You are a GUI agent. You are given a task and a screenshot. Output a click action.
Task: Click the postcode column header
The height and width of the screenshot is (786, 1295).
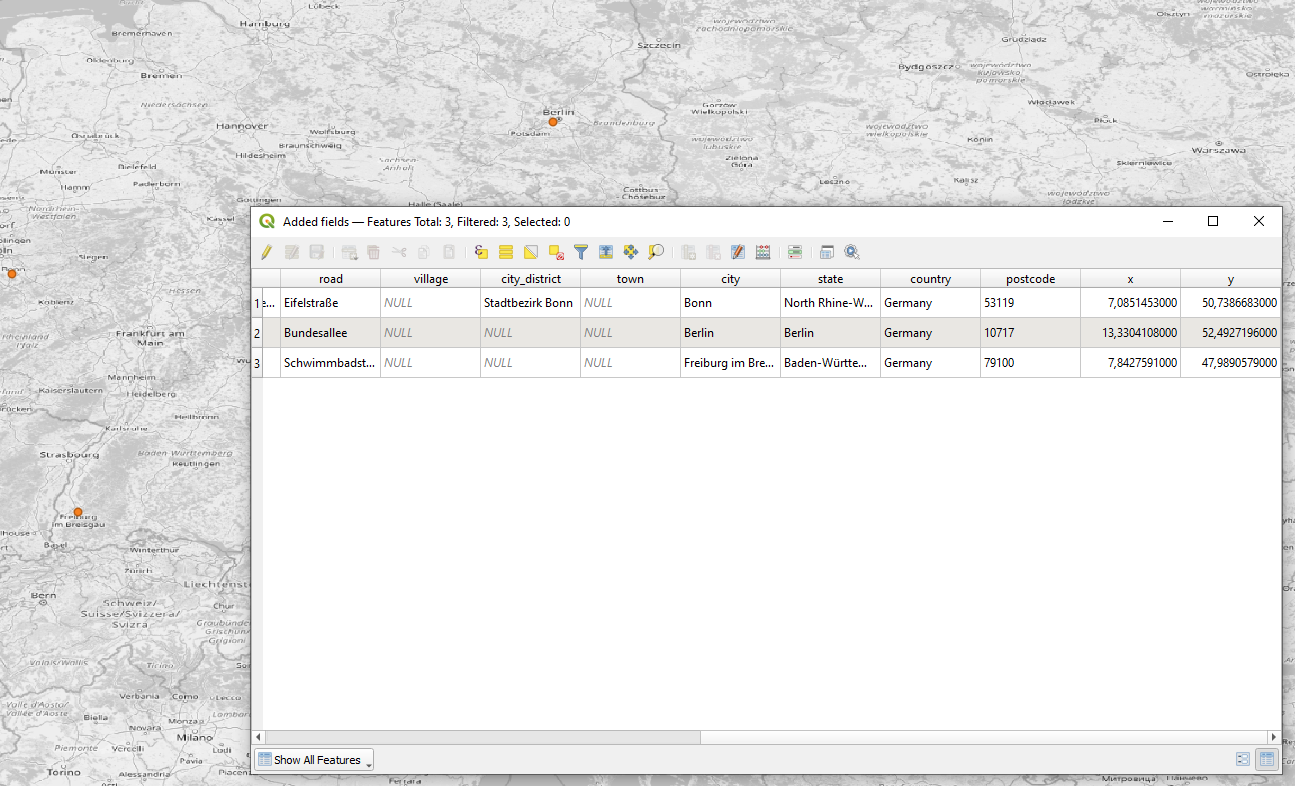pos(1031,279)
